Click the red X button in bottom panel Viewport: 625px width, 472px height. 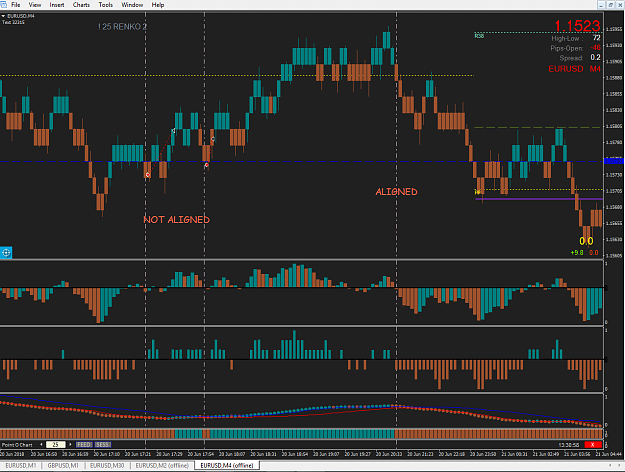point(592,444)
